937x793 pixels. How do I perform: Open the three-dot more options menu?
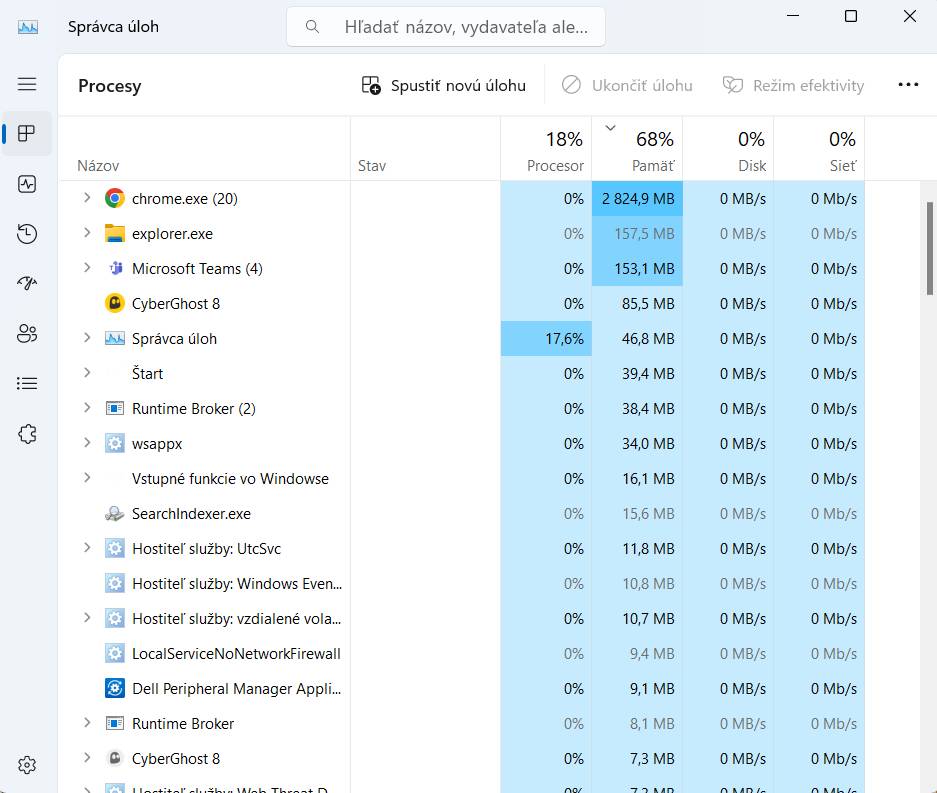(908, 85)
